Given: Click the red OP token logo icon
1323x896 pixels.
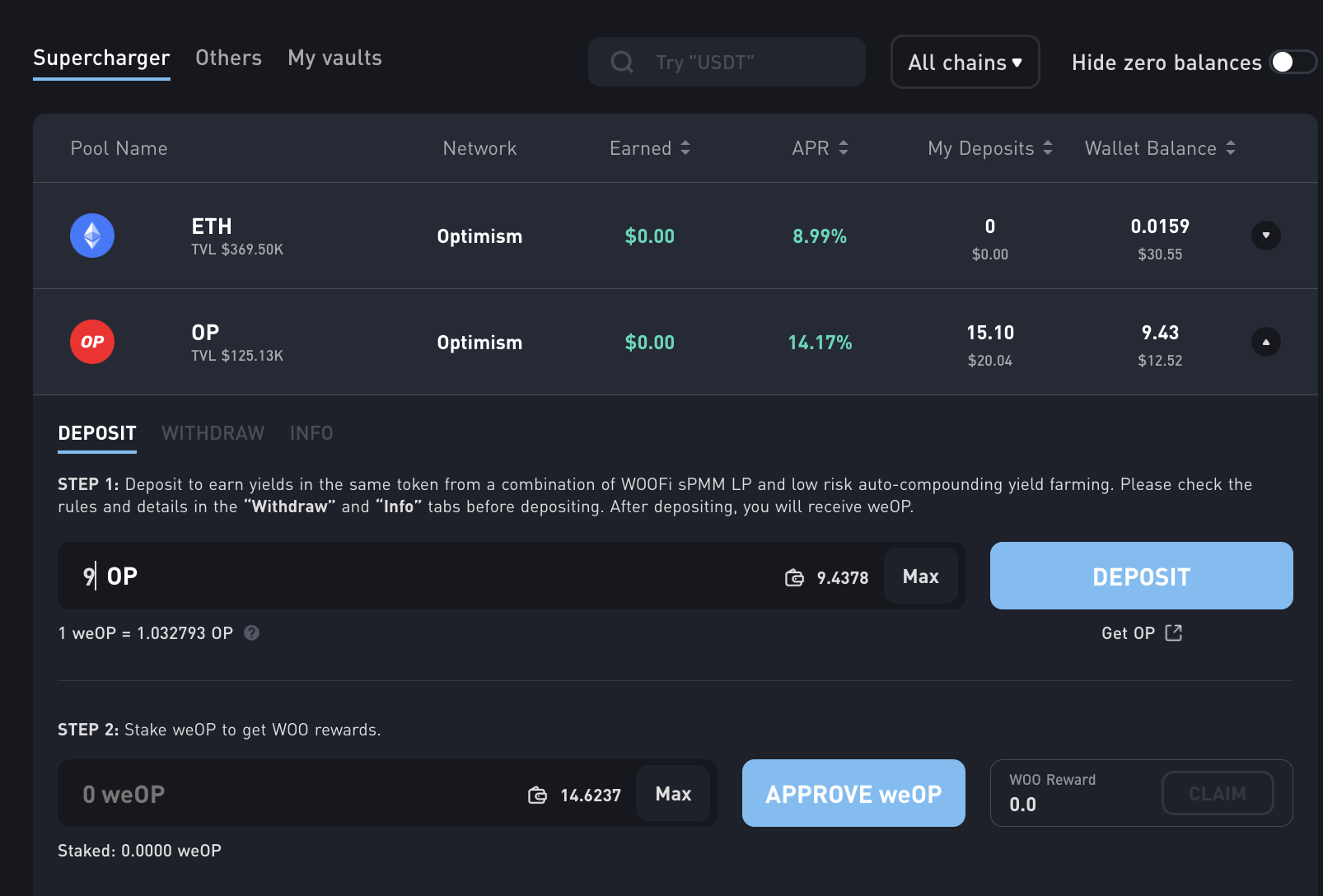Looking at the screenshot, I should (92, 342).
